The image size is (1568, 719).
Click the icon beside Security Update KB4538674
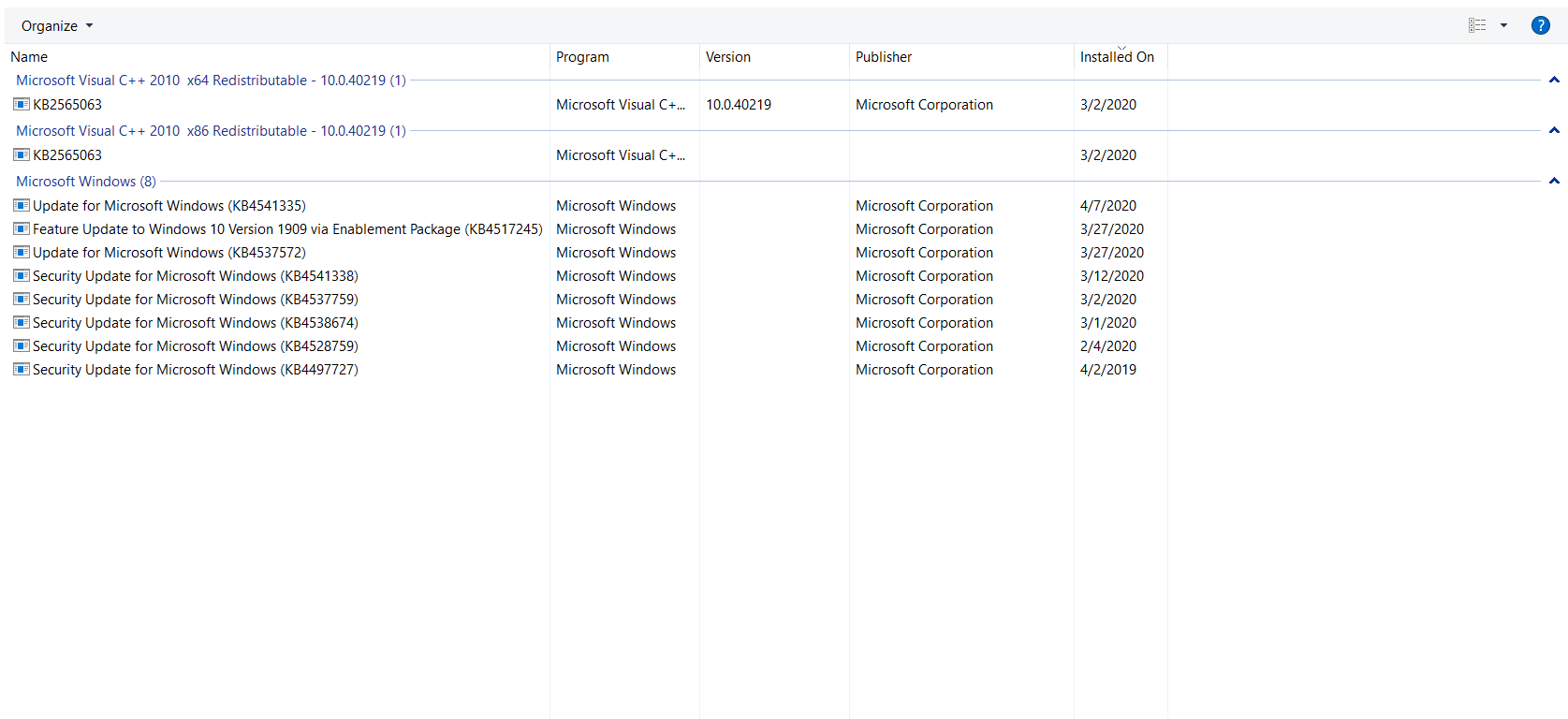[x=22, y=322]
